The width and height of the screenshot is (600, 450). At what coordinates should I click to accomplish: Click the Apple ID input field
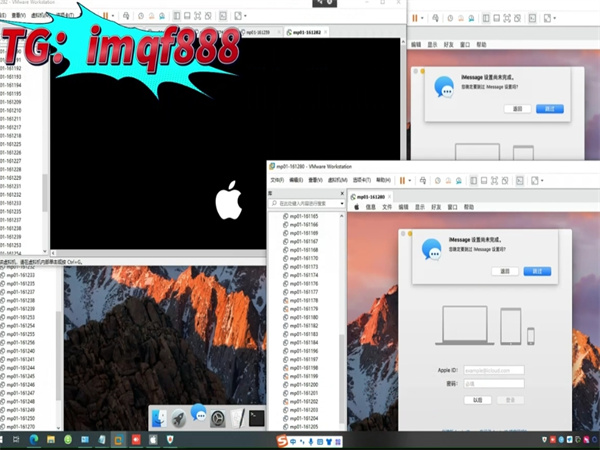coord(494,371)
